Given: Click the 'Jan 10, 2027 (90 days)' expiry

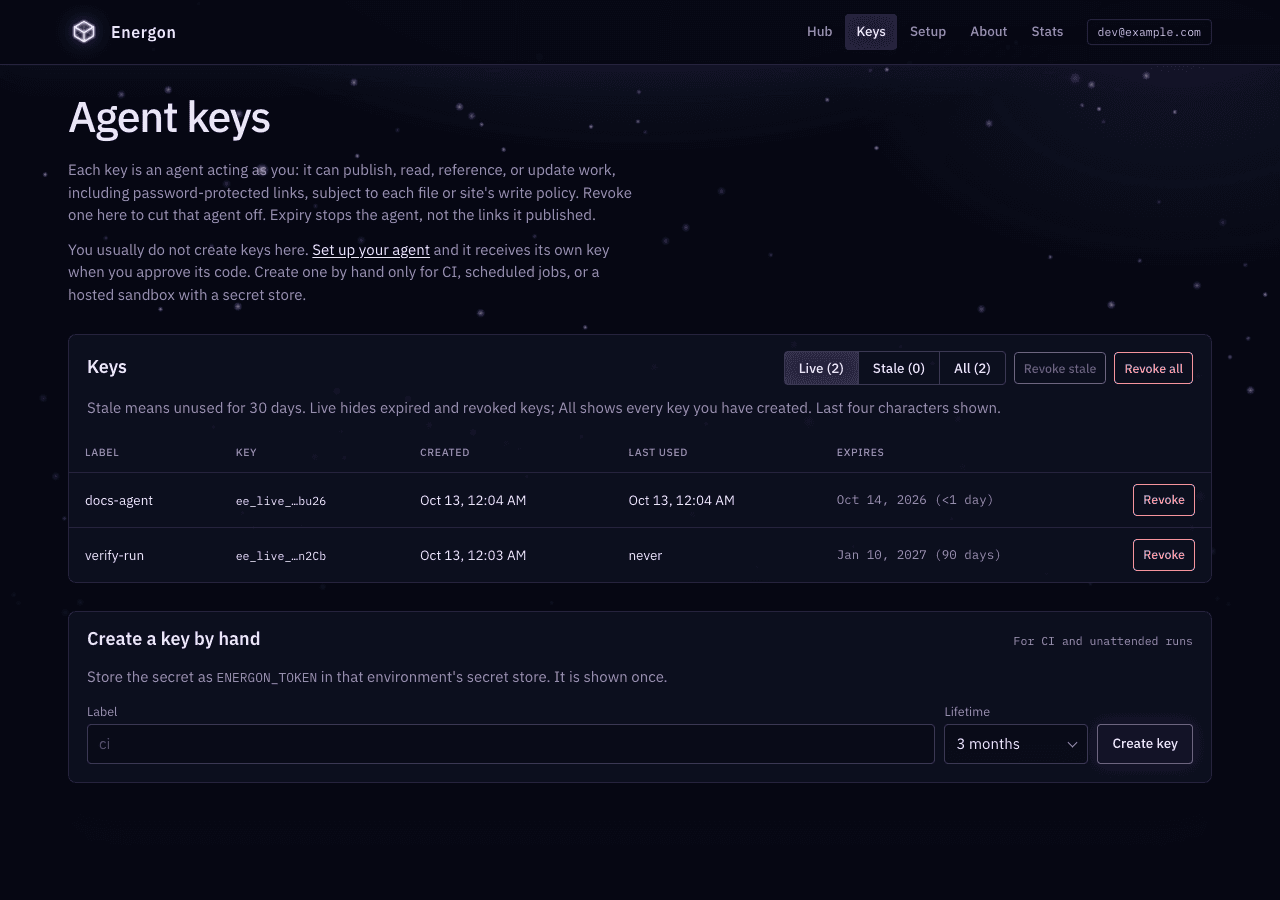Looking at the screenshot, I should pos(919,555).
